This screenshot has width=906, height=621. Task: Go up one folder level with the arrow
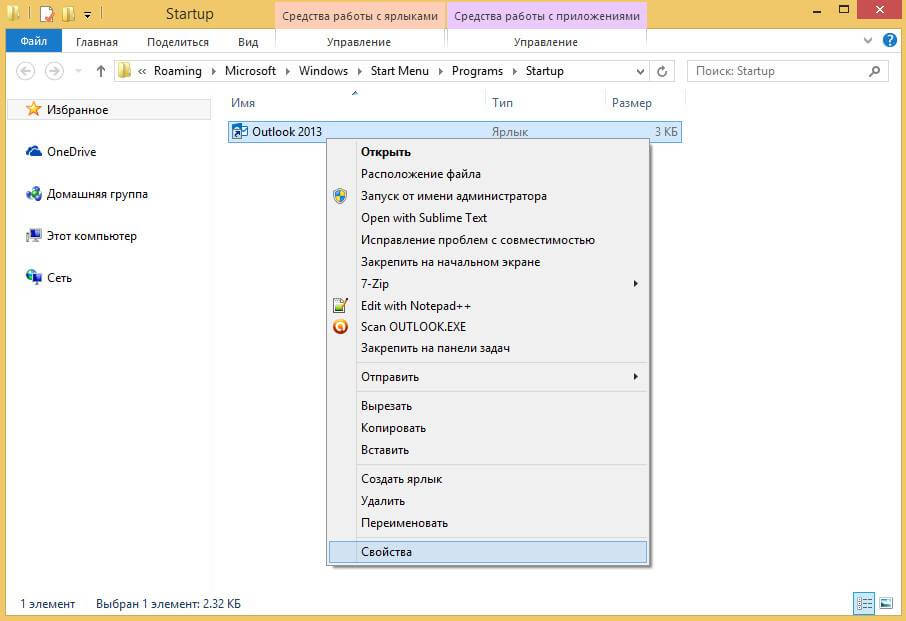100,71
